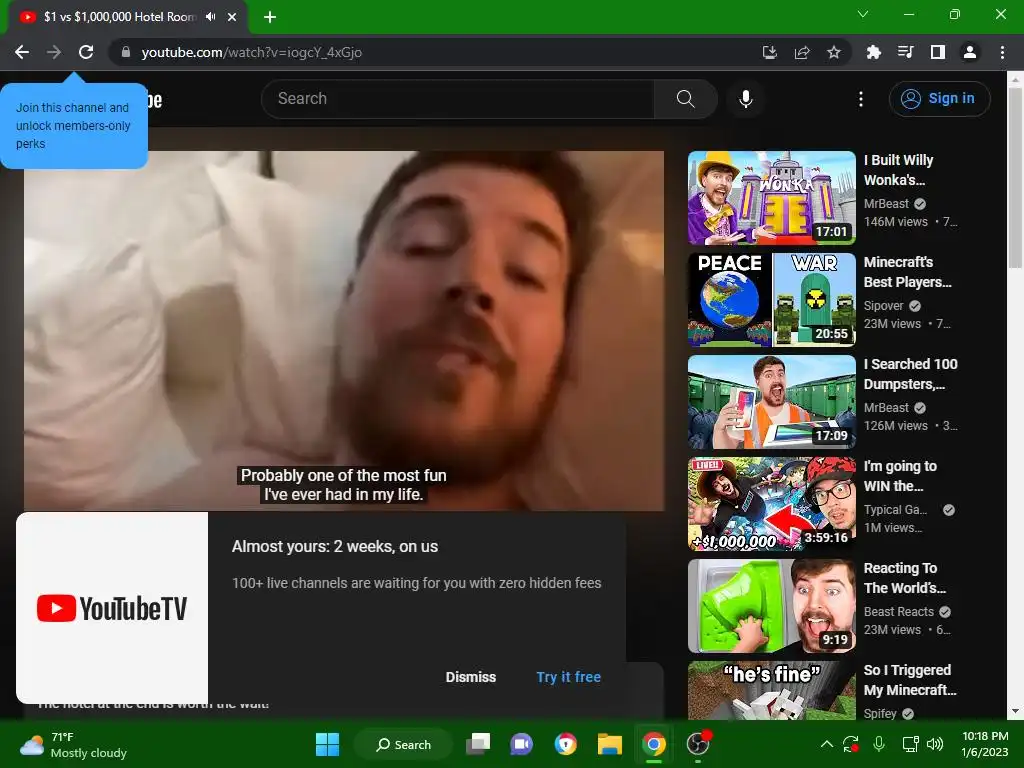Screen dimensions: 1024x768
Task: Click title 'I Searched 100 Dumpsters,...'
Action: pyautogui.click(x=910, y=374)
